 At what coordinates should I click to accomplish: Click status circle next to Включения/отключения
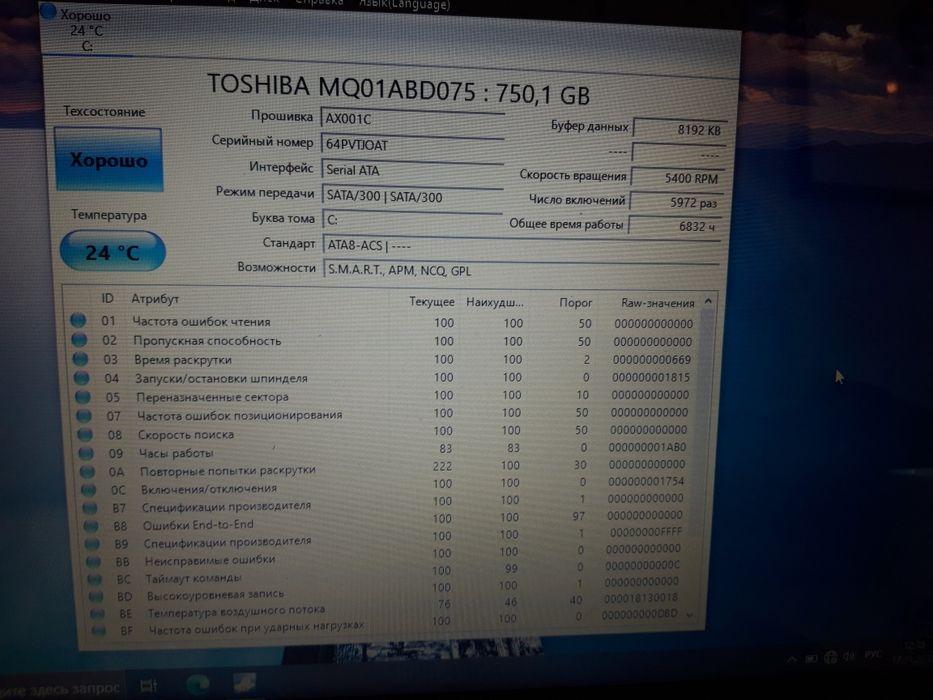point(89,490)
